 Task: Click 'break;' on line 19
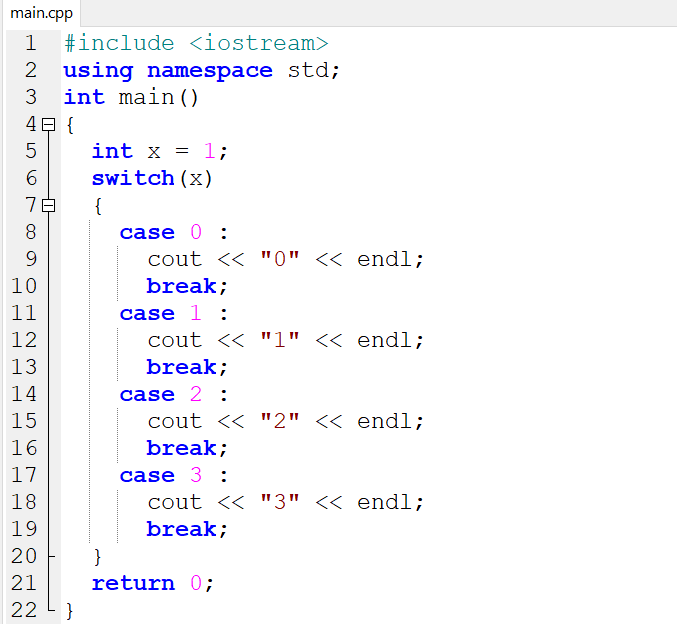tap(187, 529)
